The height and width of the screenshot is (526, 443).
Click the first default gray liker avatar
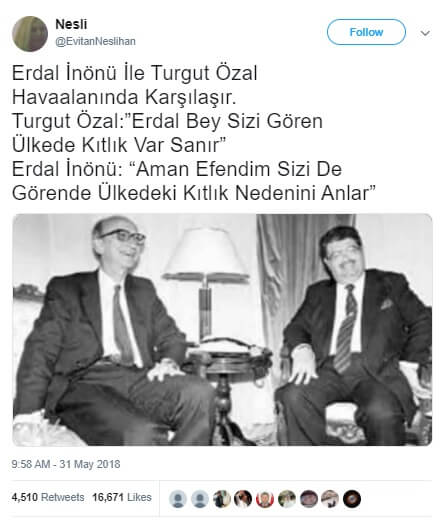[178, 498]
